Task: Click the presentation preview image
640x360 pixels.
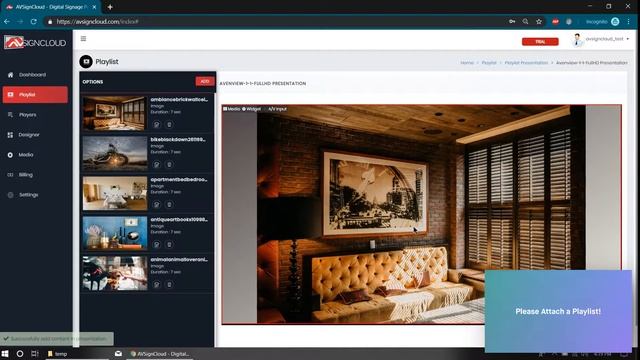Action: [x=421, y=214]
